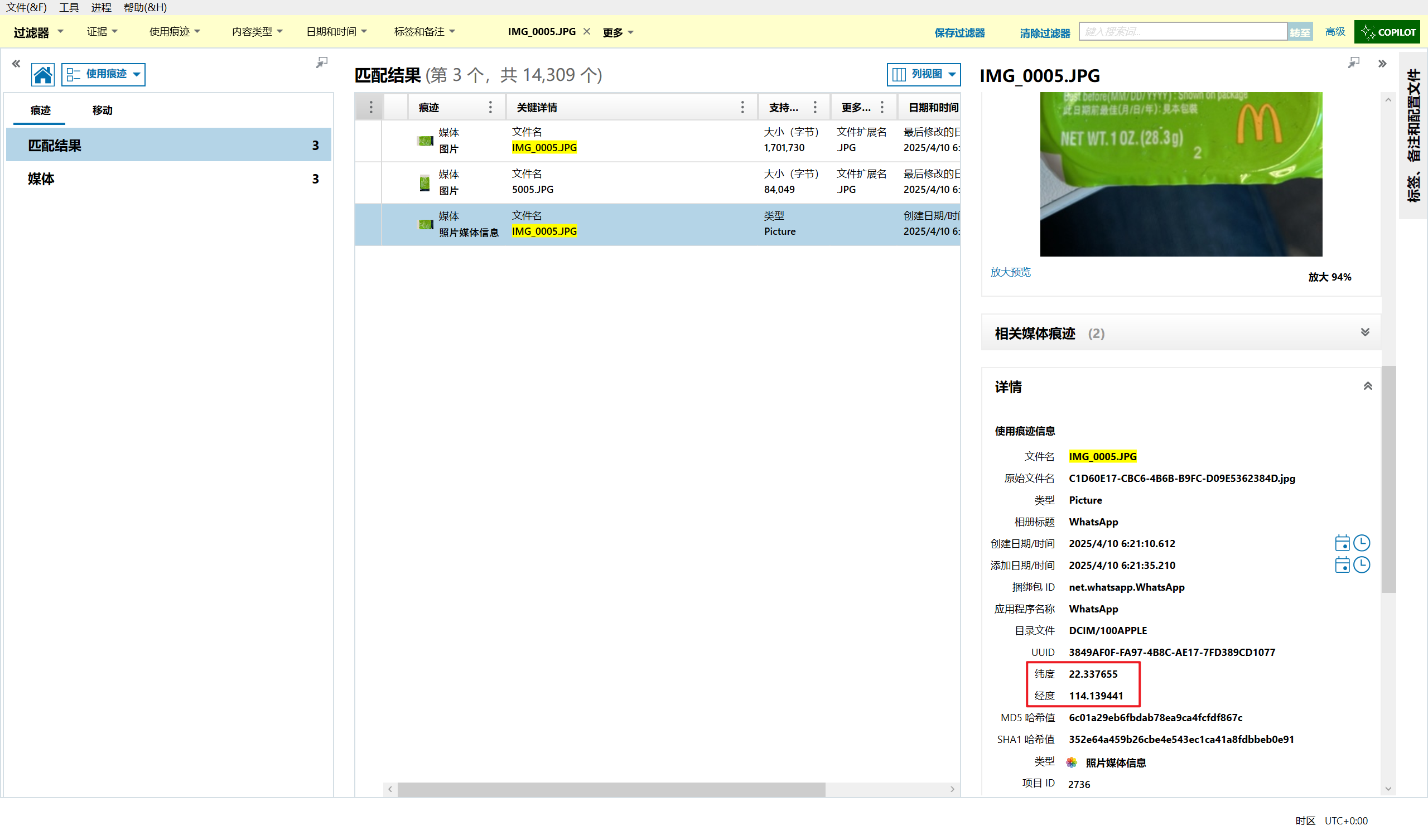Expand the 相关媒体痕迹 section
Screen dimensions: 1428x840
pyautogui.click(x=1365, y=333)
